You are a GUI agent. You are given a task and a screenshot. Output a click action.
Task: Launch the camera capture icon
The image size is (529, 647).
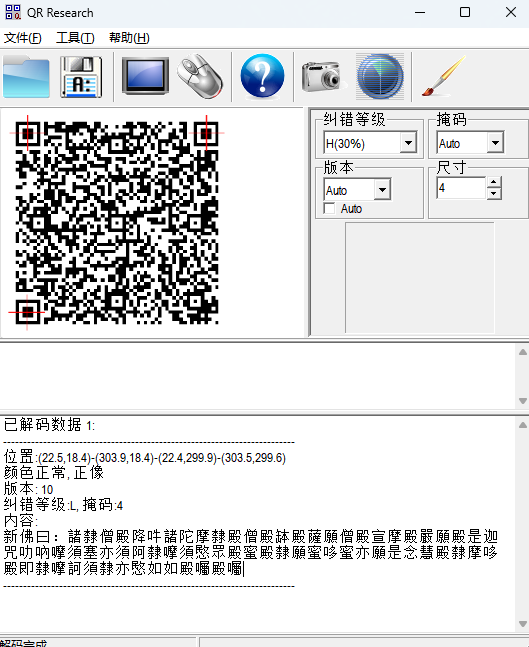pyautogui.click(x=324, y=77)
